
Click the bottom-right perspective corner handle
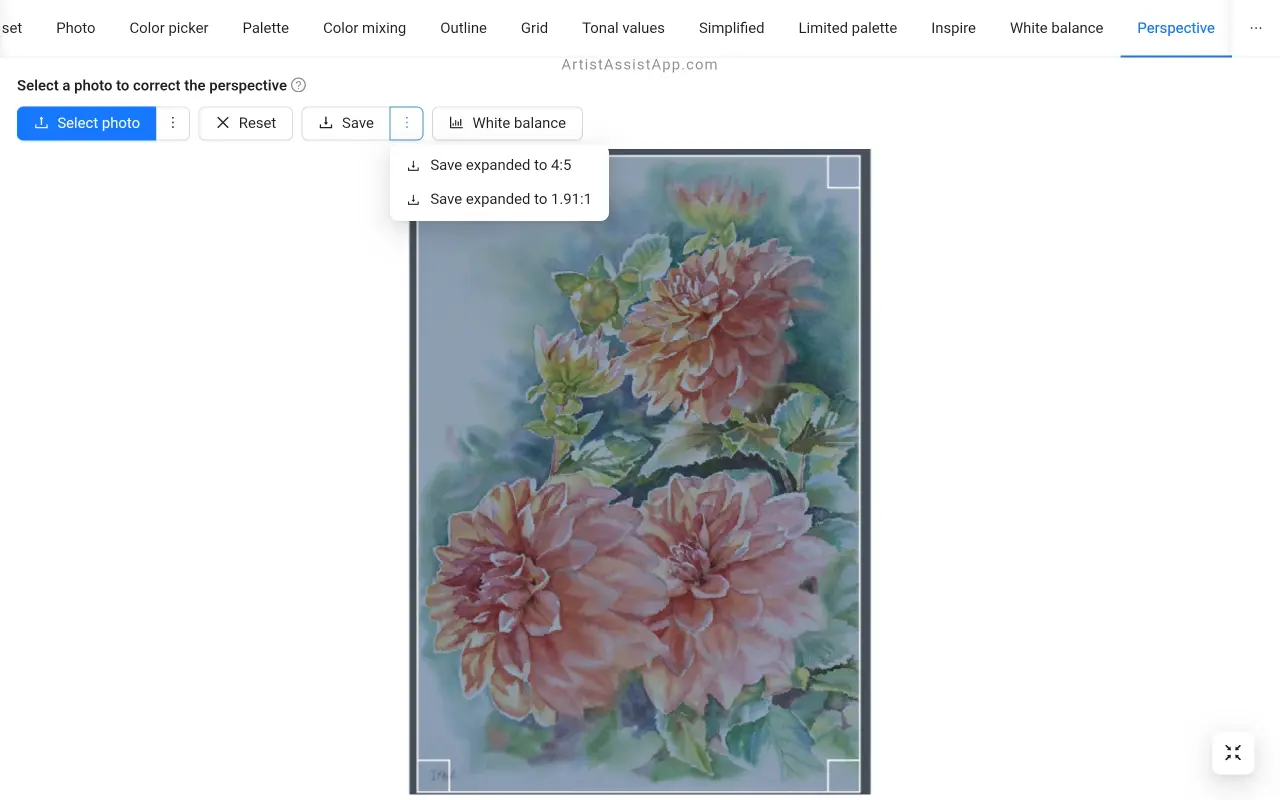(844, 776)
